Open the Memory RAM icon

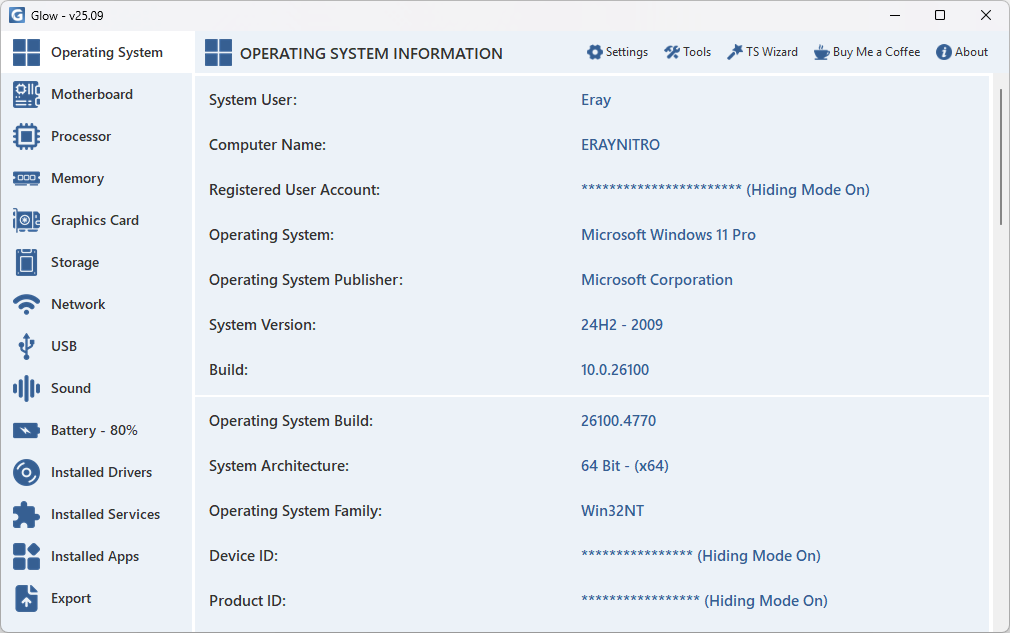tap(26, 178)
